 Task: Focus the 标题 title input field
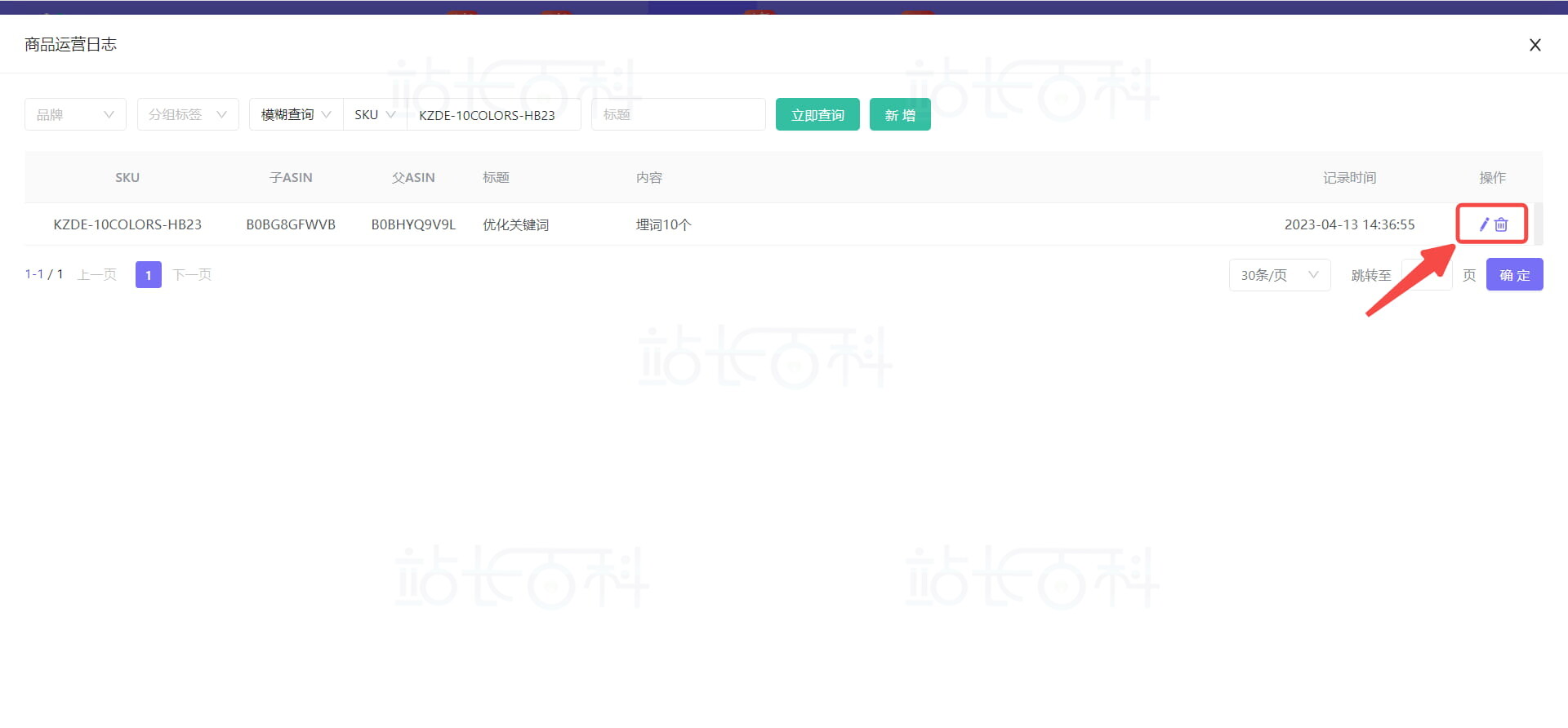679,114
